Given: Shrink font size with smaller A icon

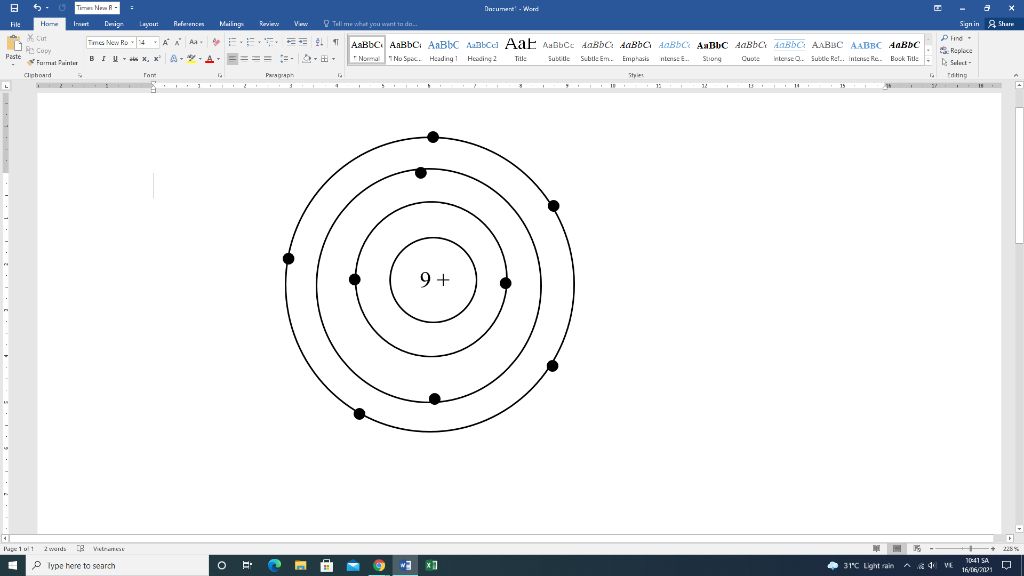Looking at the screenshot, I should tap(178, 42).
